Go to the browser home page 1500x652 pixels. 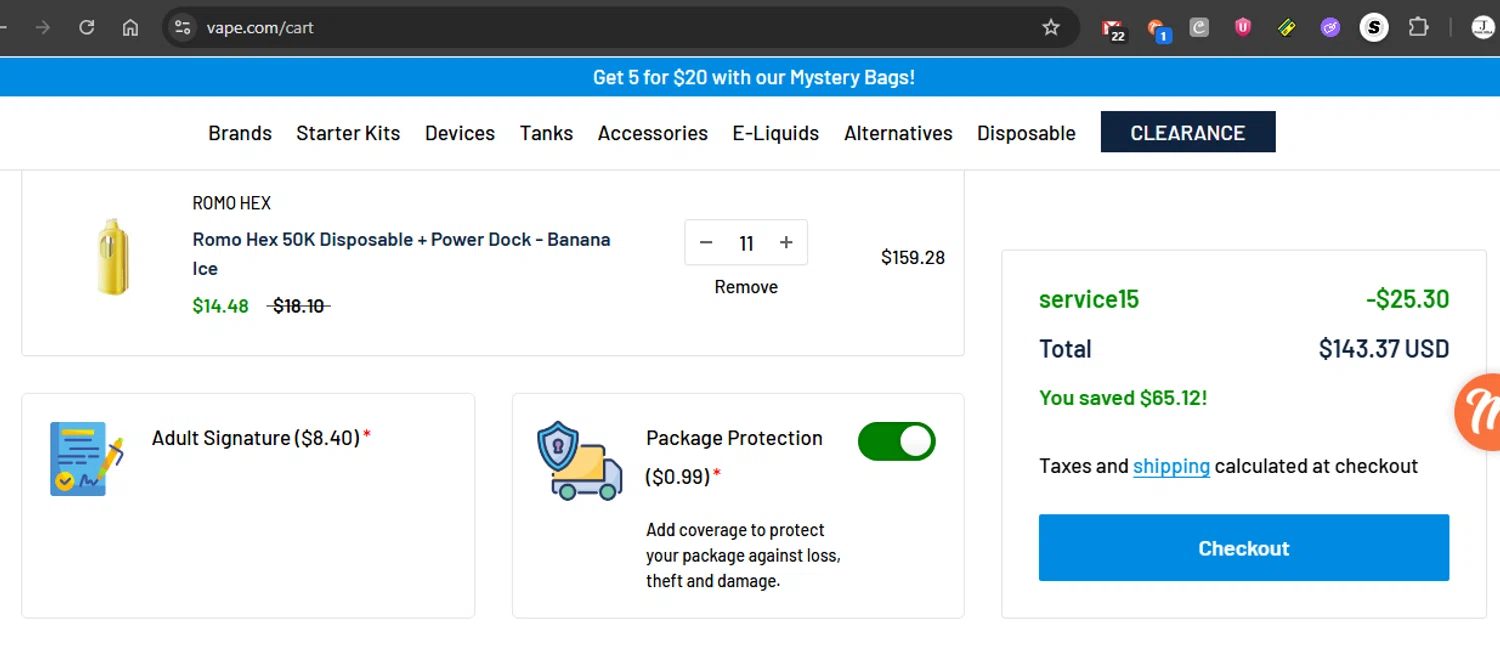[130, 28]
